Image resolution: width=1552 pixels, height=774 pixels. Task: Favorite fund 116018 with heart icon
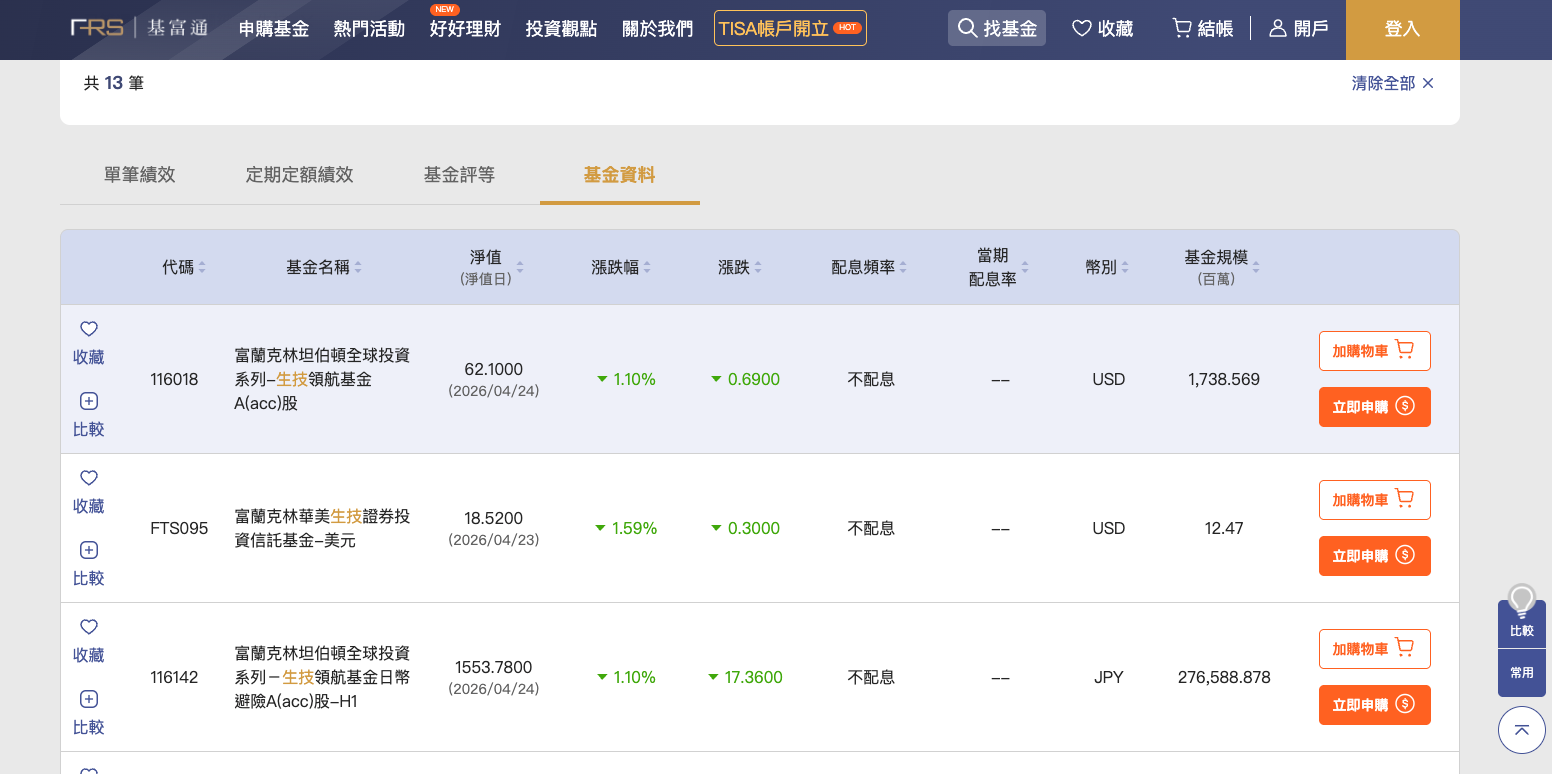click(x=89, y=343)
